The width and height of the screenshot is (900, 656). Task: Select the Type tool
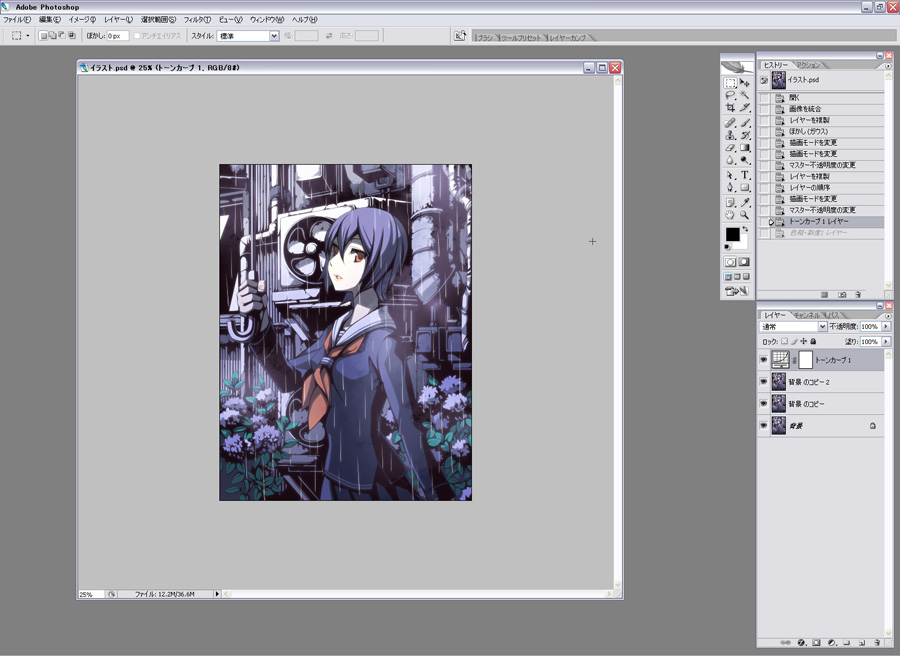744,175
